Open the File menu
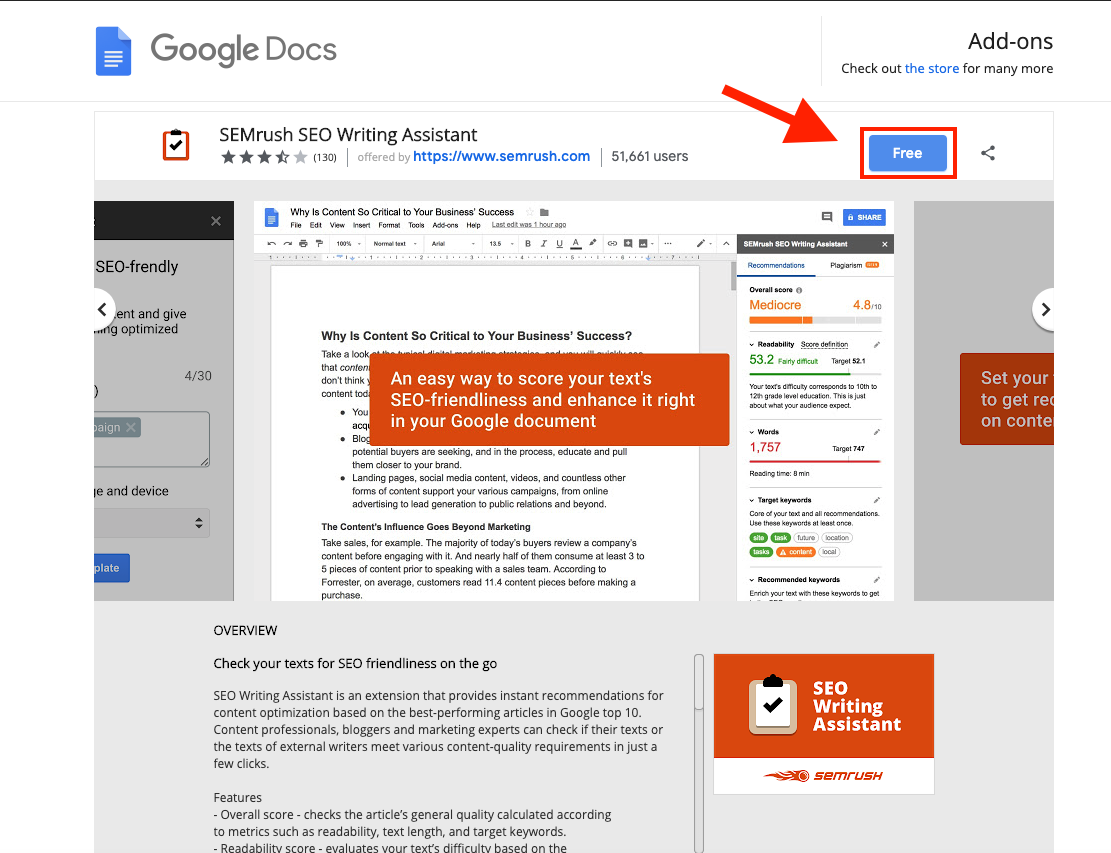1111x853 pixels. [295, 225]
